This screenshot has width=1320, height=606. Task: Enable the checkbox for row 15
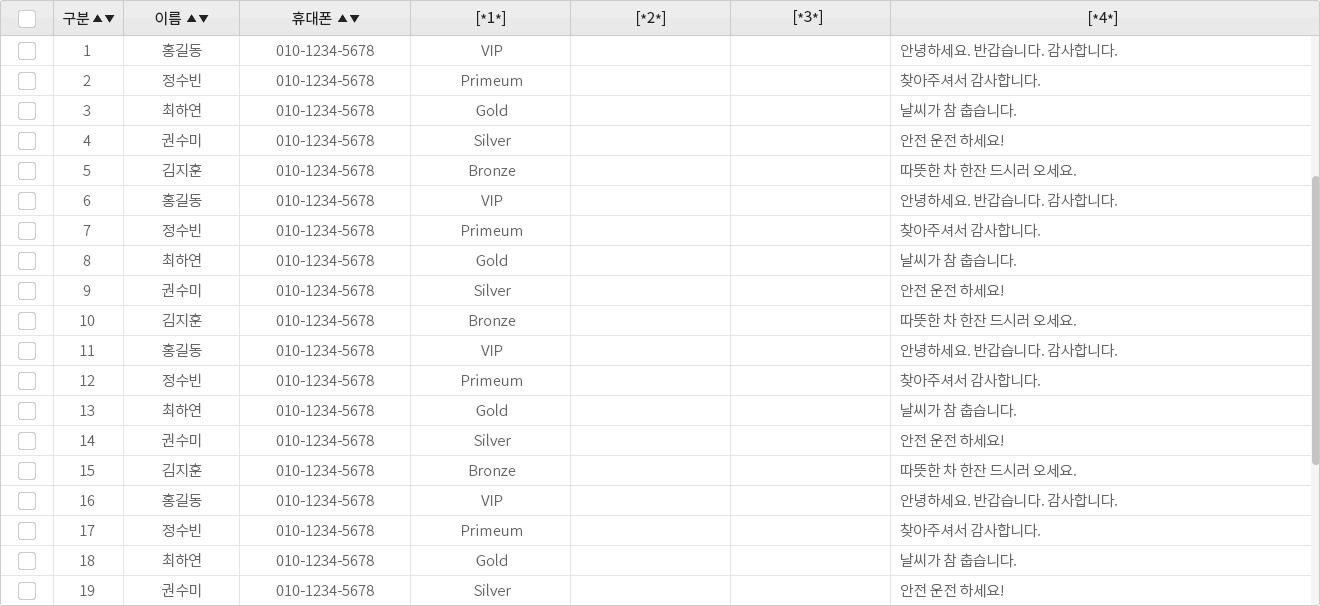[27, 470]
